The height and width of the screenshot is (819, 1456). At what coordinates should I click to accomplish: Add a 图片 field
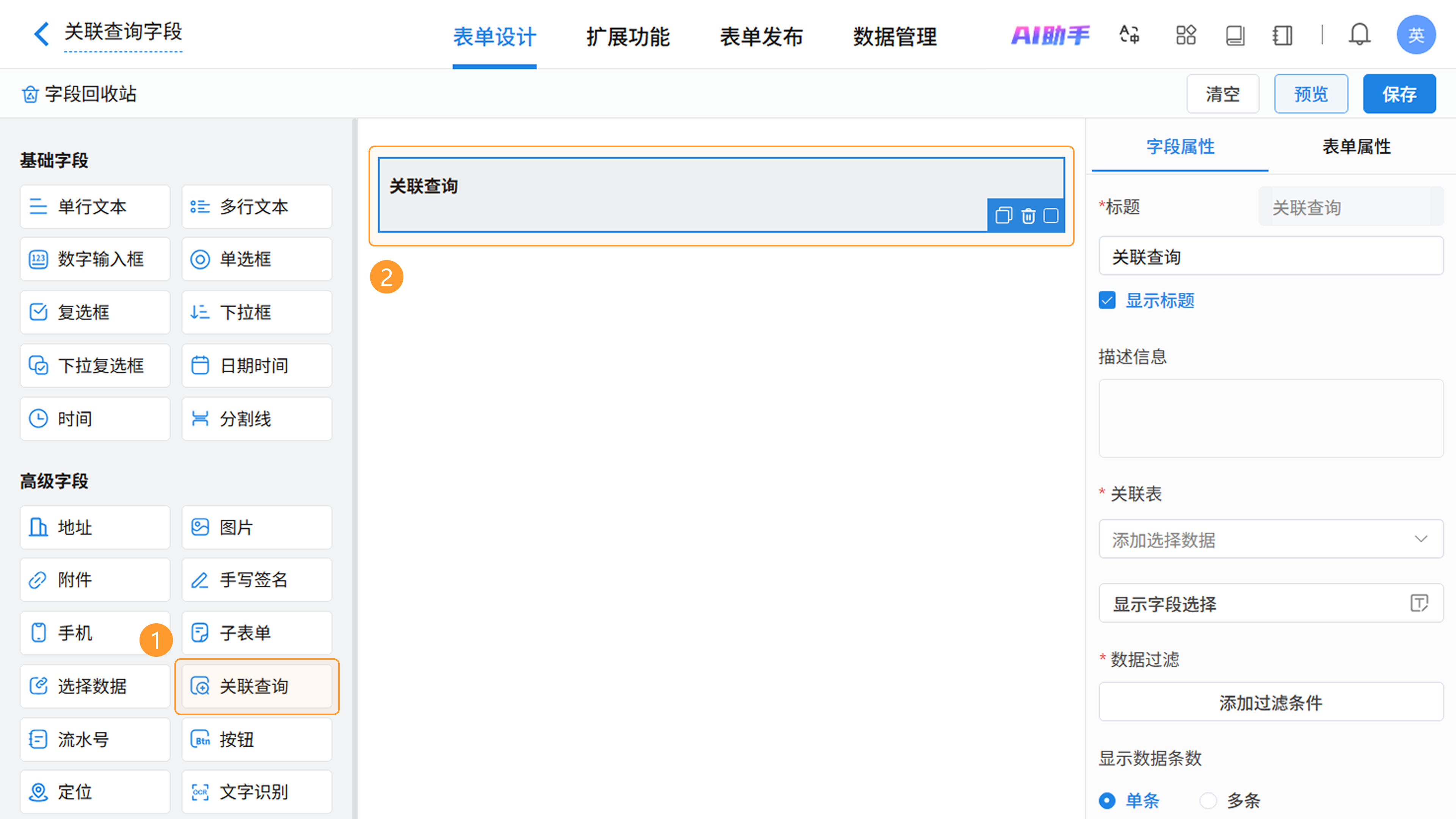pos(257,527)
